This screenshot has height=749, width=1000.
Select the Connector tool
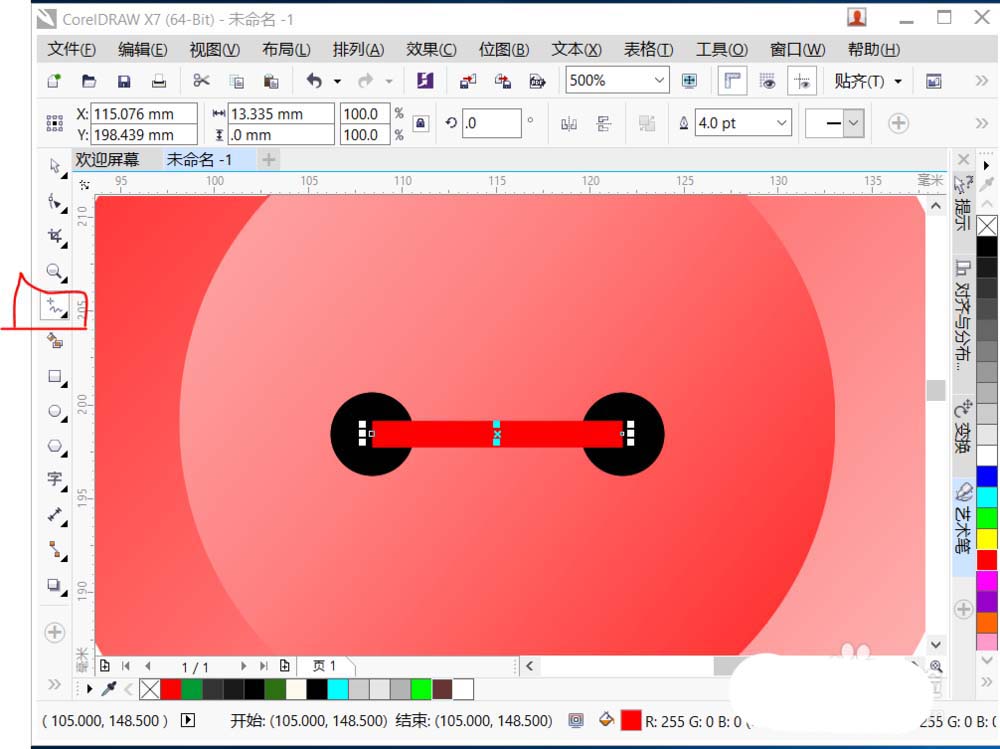pyautogui.click(x=55, y=549)
